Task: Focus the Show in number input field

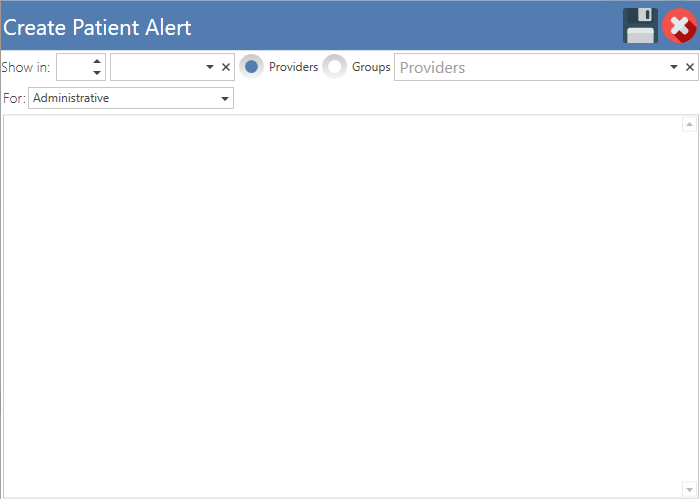Action: pos(74,67)
